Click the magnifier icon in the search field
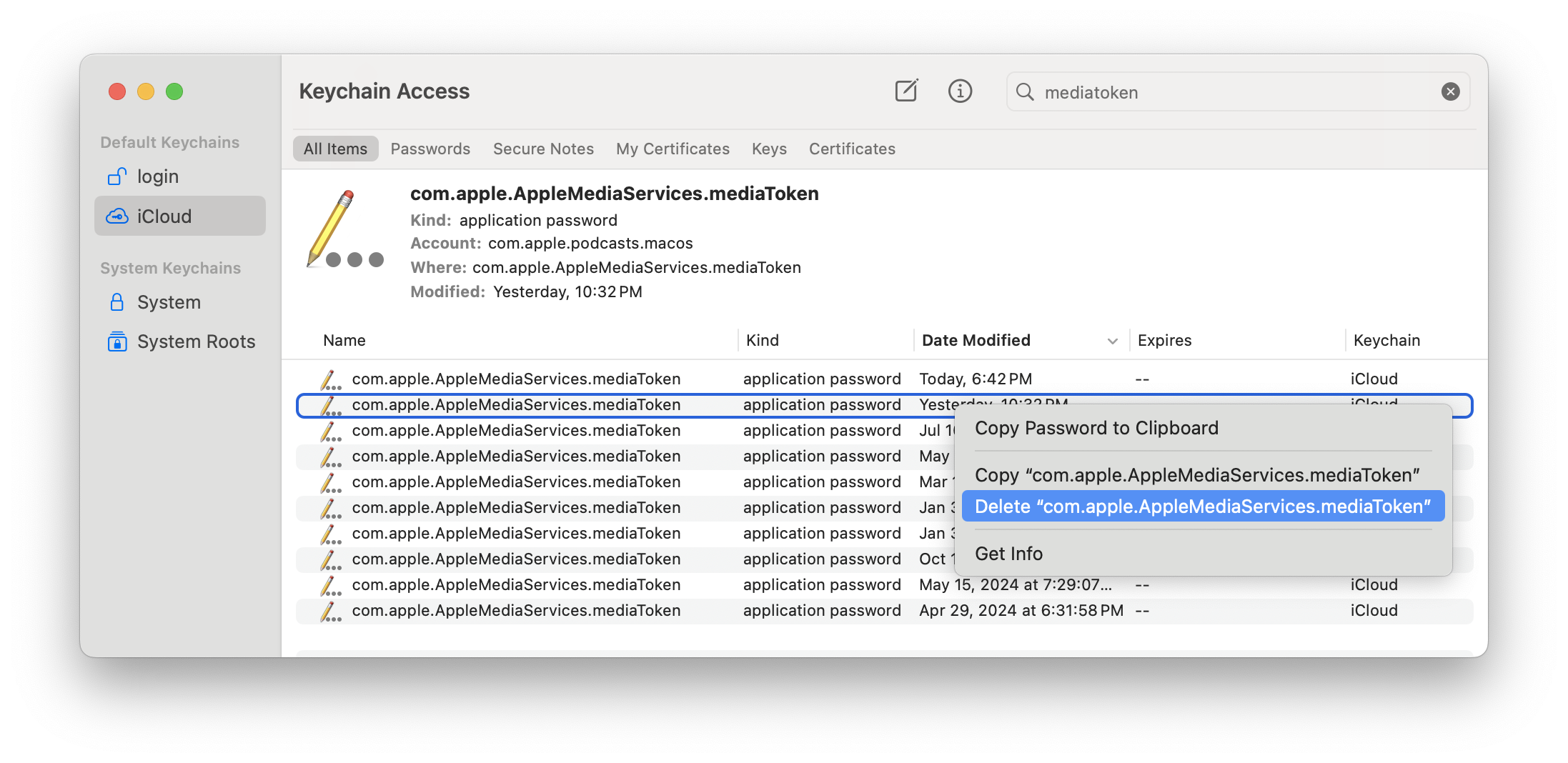Screen dimensions: 1568x763 pyautogui.click(x=1025, y=91)
